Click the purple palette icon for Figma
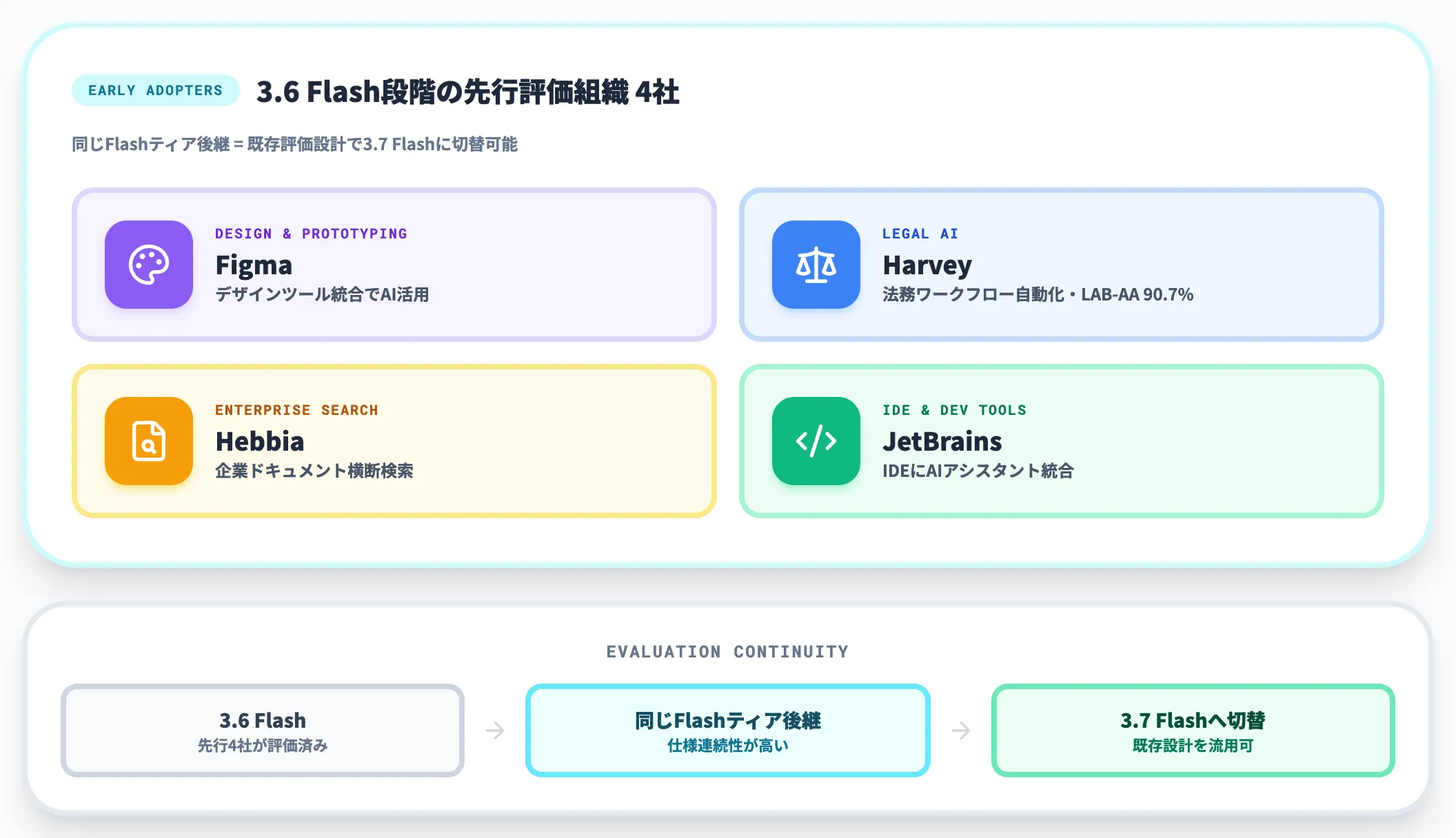The image size is (1456, 838). pyautogui.click(x=149, y=265)
